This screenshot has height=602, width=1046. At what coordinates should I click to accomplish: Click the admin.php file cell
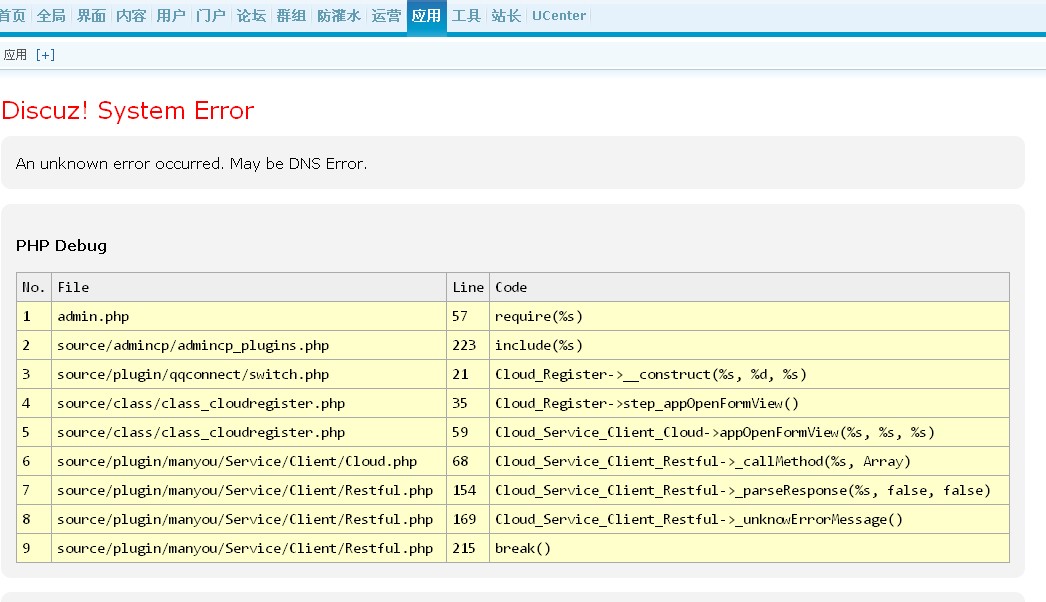[93, 316]
